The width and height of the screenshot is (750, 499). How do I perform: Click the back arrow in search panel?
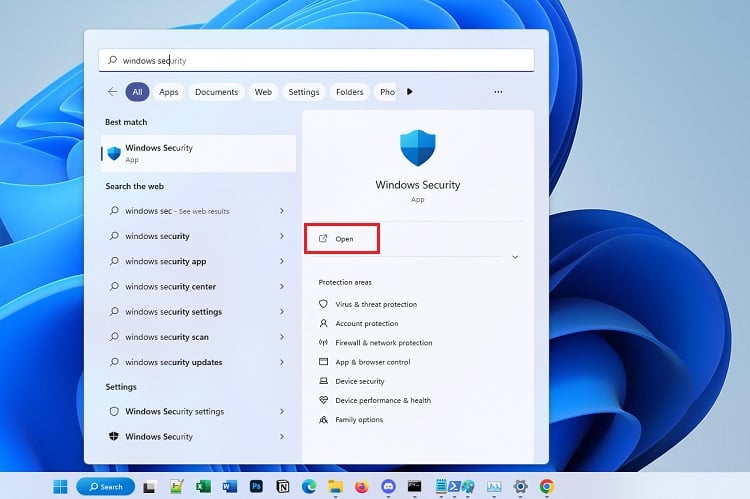click(x=113, y=92)
